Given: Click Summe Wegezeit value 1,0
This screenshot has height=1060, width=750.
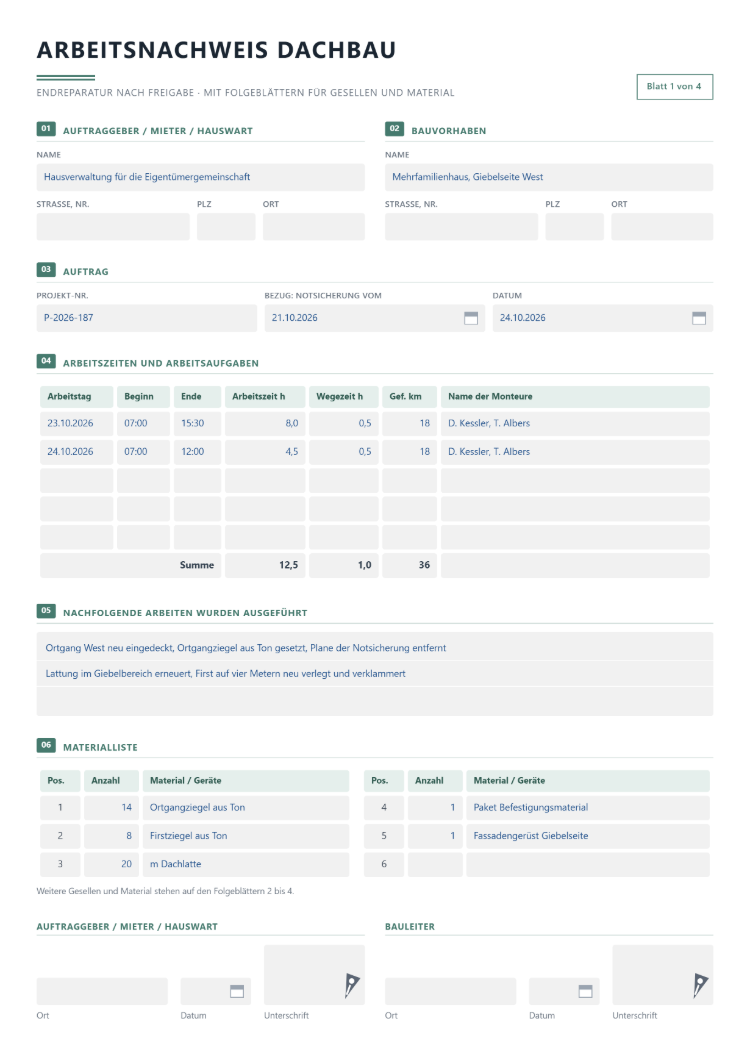Looking at the screenshot, I should point(344,565).
